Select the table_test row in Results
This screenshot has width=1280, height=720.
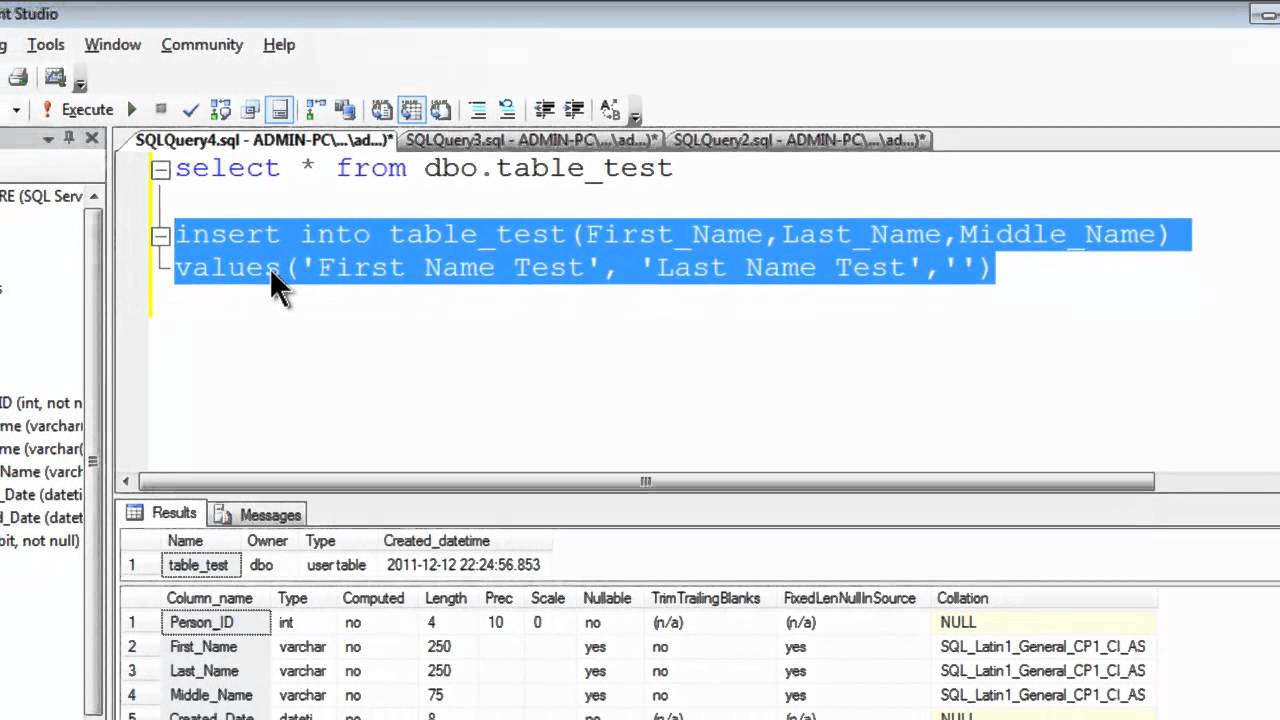point(198,565)
